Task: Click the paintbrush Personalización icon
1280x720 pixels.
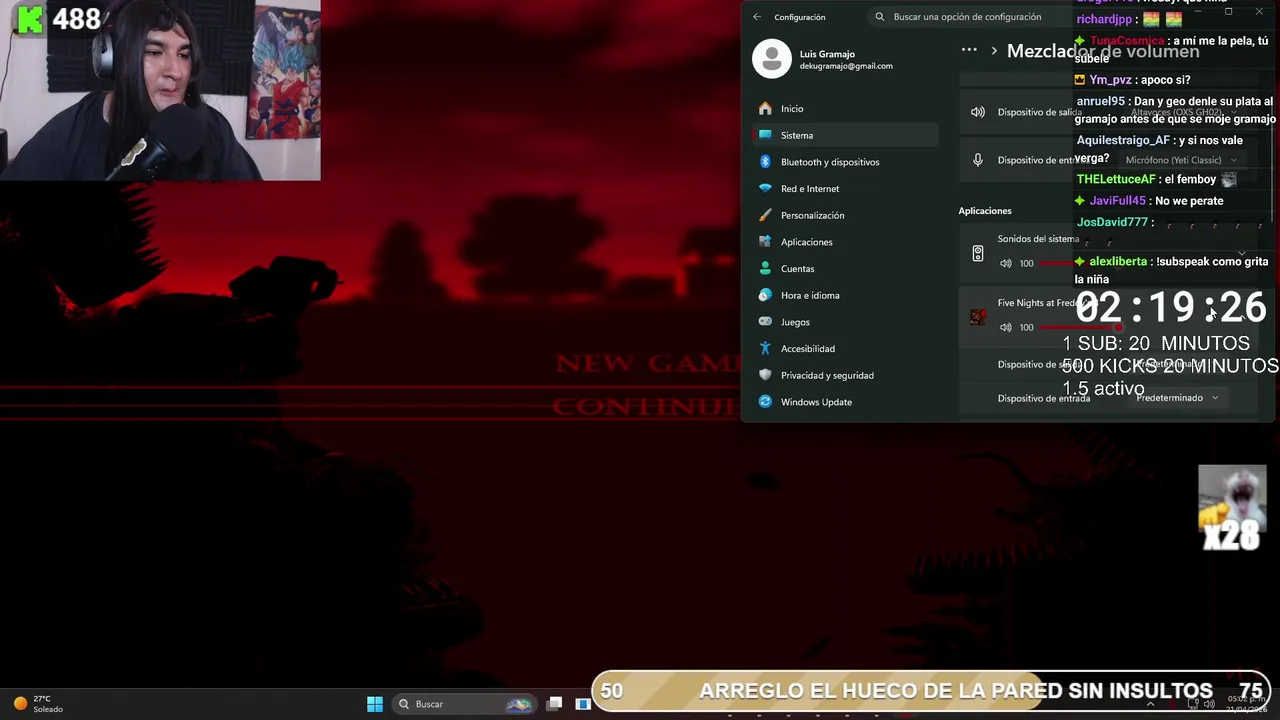Action: coord(765,215)
